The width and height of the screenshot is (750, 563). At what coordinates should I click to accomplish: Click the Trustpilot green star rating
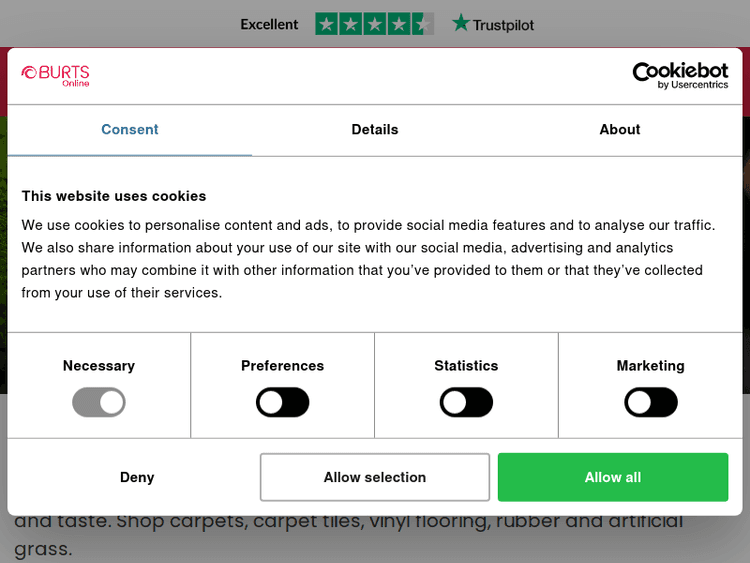[374, 24]
